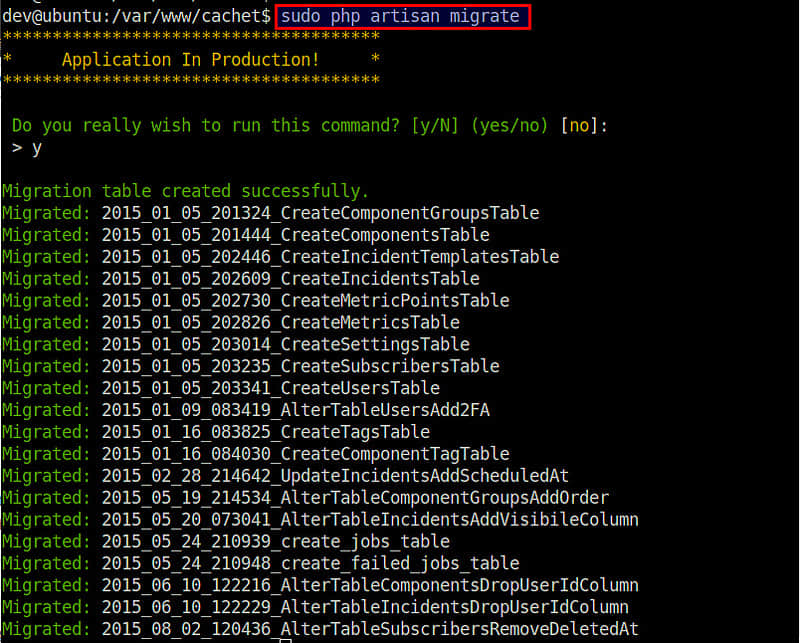This screenshot has height=643, width=800.
Task: Click the CreateIncidentTemplatesTable migration entry
Action: [330, 257]
